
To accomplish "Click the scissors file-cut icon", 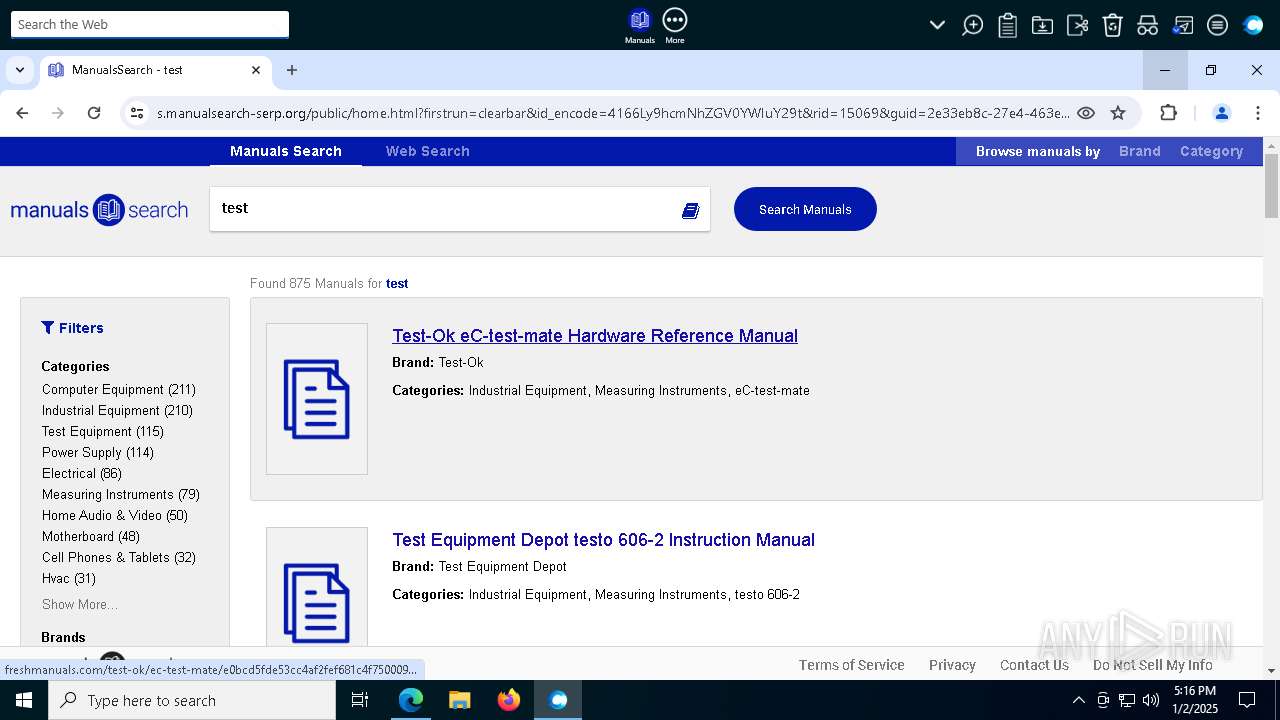I will click(1077, 26).
